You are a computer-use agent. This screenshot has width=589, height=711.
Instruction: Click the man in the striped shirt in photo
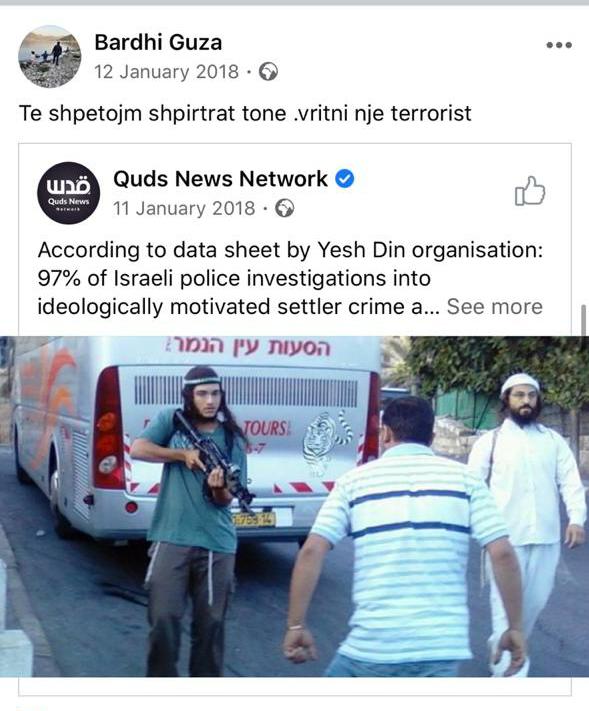click(404, 537)
